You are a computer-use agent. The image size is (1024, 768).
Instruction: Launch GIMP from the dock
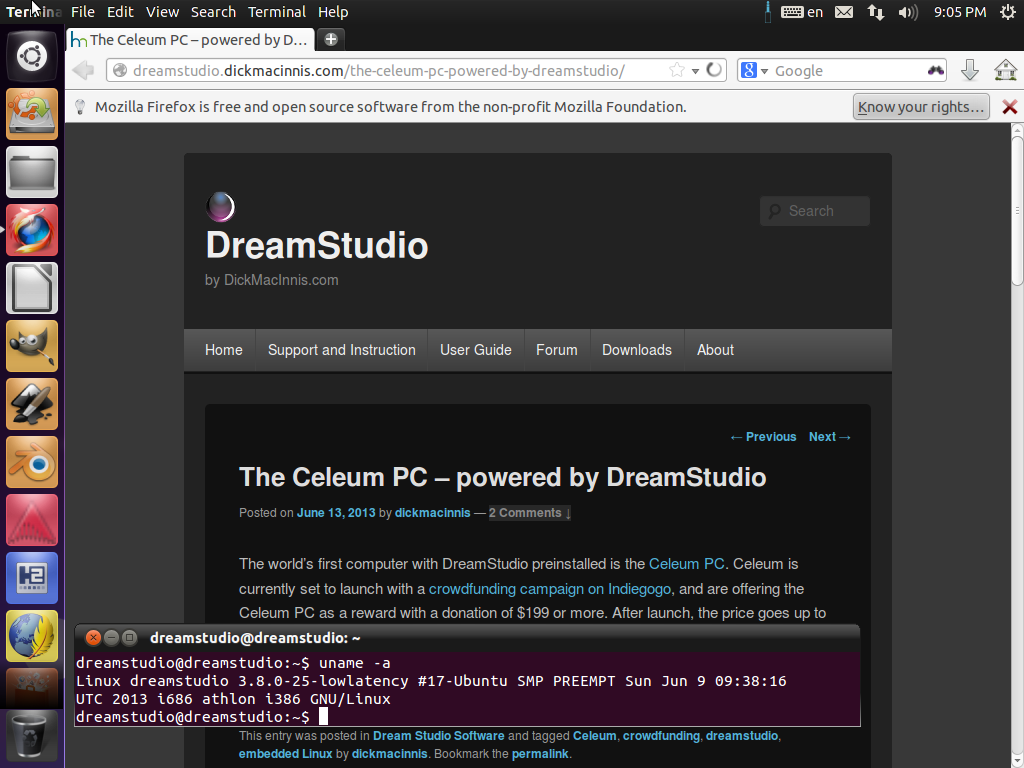tap(31, 347)
